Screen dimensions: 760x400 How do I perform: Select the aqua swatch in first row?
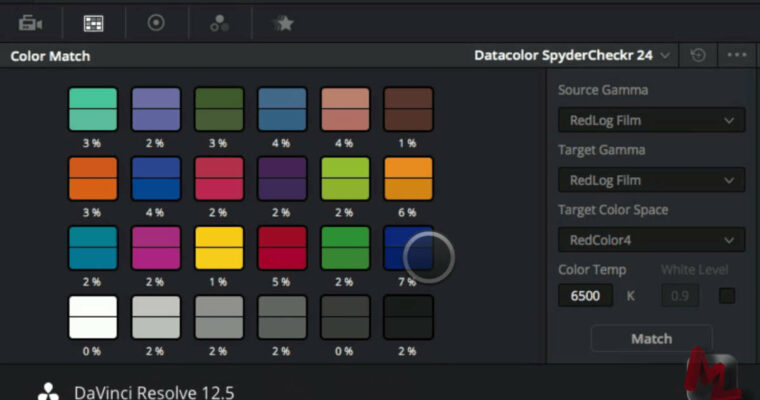93,109
